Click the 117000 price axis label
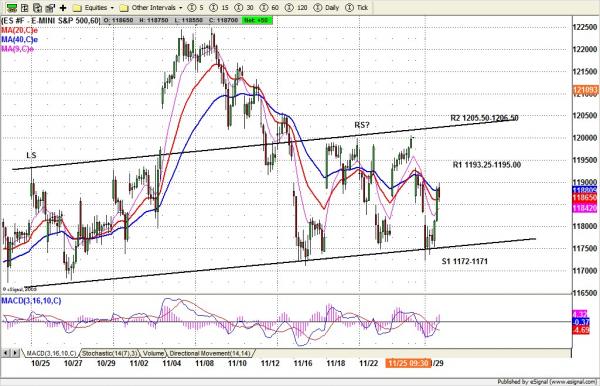Image resolution: width=600 pixels, height=386 pixels. pos(585,270)
